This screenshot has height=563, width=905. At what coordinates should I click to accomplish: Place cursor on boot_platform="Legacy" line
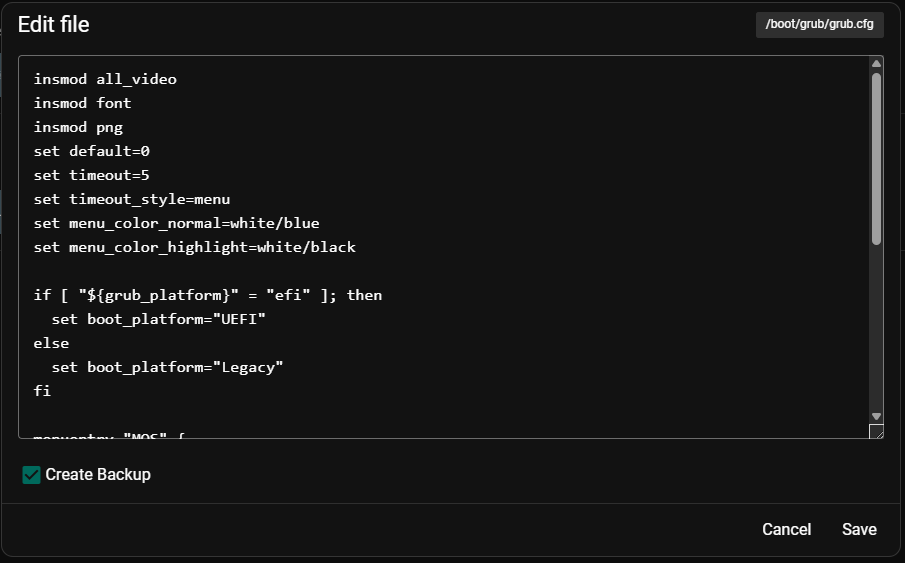click(167, 368)
